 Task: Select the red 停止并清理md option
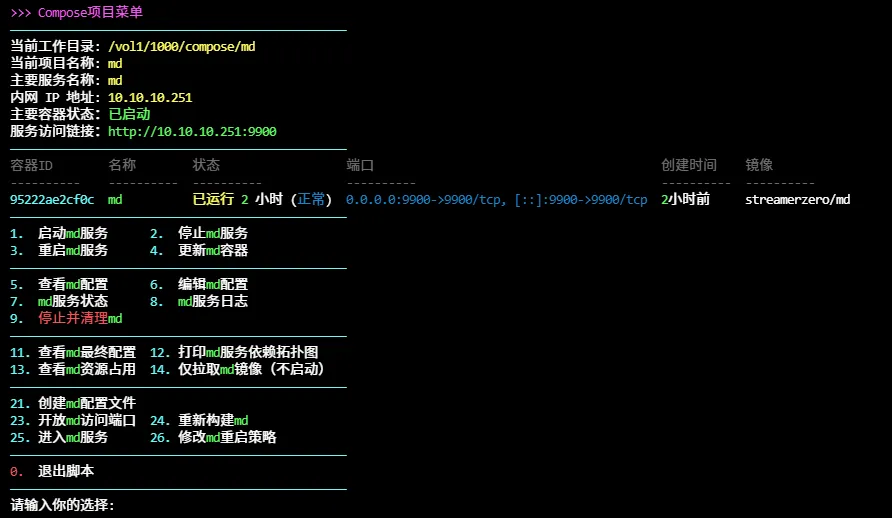point(80,318)
